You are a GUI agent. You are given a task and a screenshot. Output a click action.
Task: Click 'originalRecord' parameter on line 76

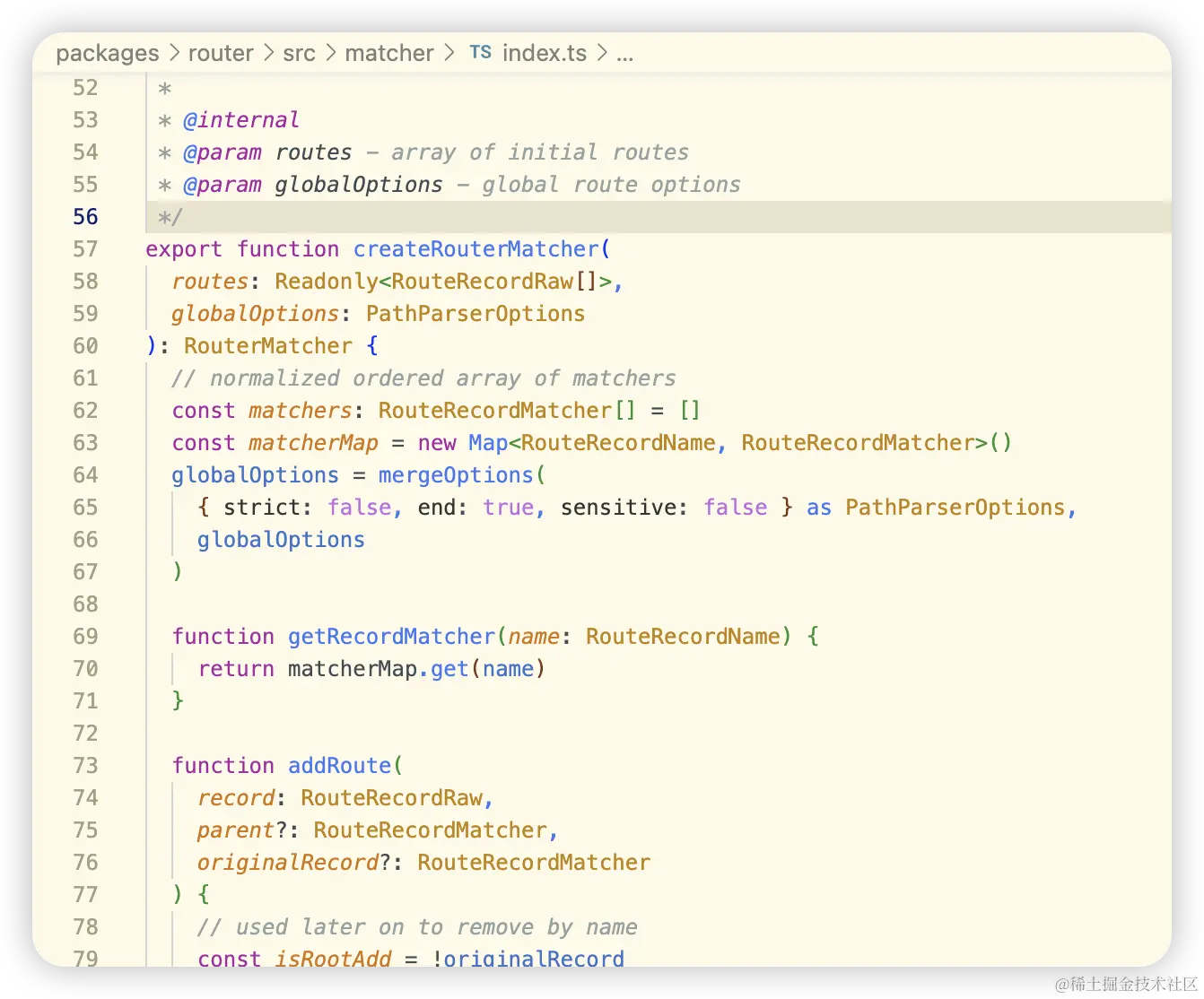288,863
